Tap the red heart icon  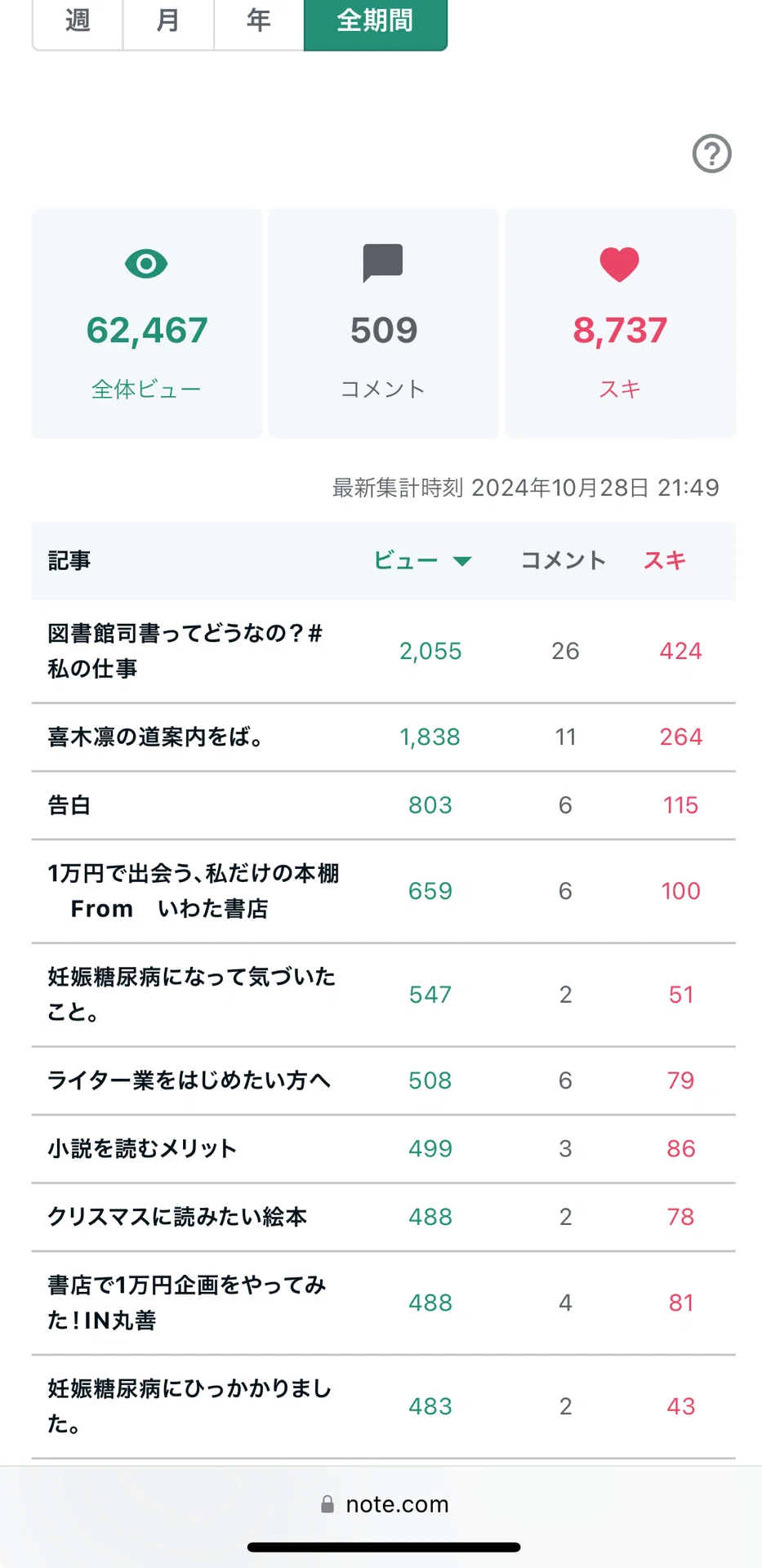click(619, 265)
